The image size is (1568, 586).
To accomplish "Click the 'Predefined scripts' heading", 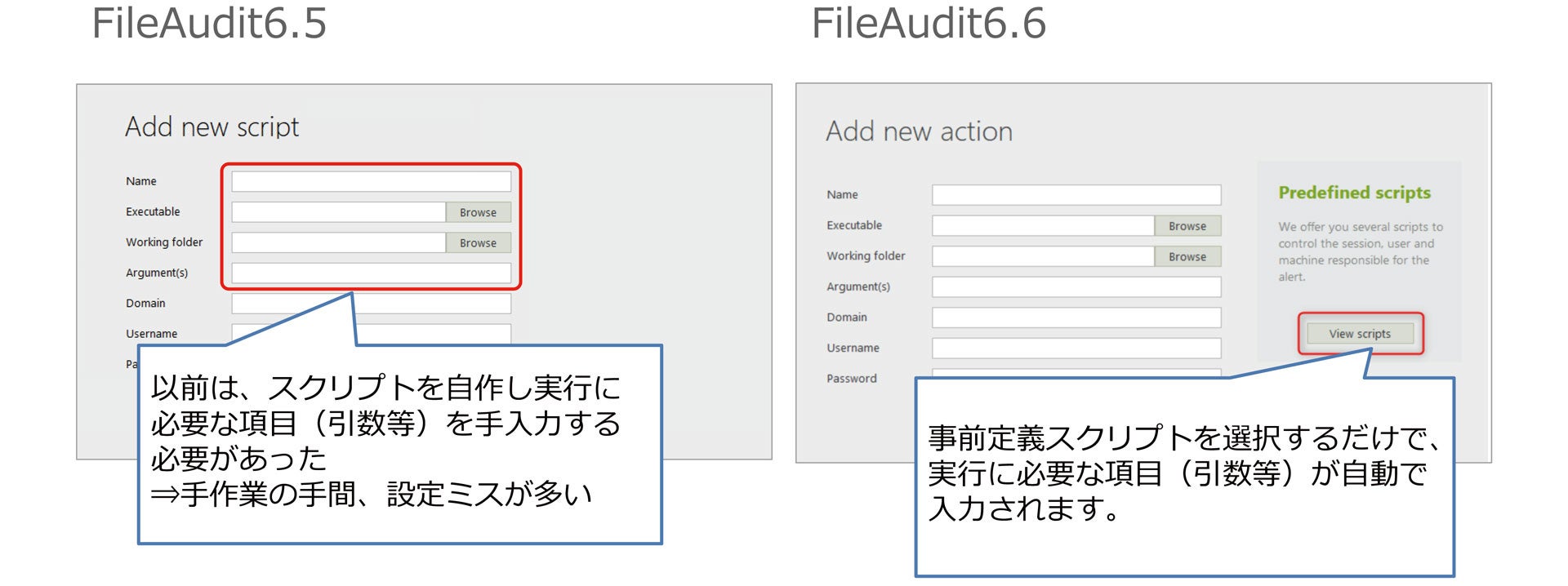I will point(1354,193).
